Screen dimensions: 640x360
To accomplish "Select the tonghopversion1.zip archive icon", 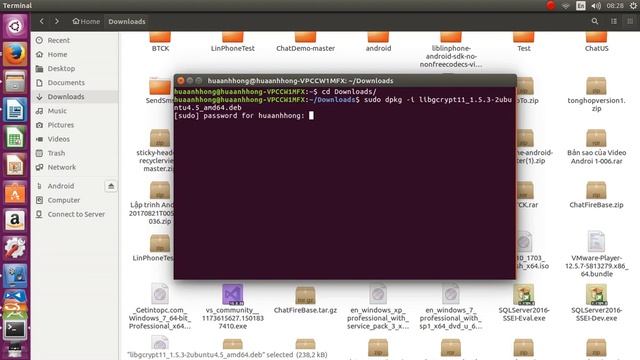I will point(596,86).
